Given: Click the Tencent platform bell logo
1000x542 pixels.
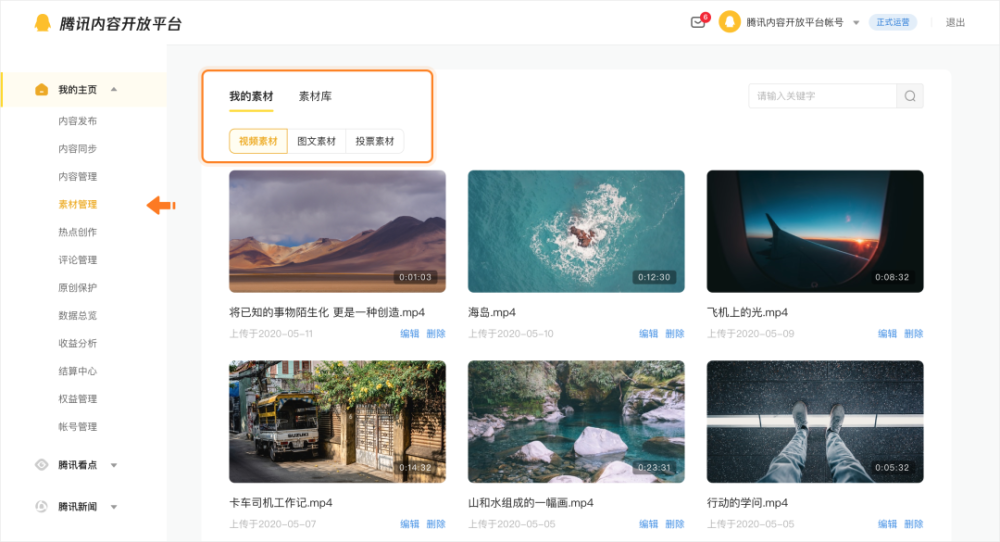Looking at the screenshot, I should click(42, 23).
